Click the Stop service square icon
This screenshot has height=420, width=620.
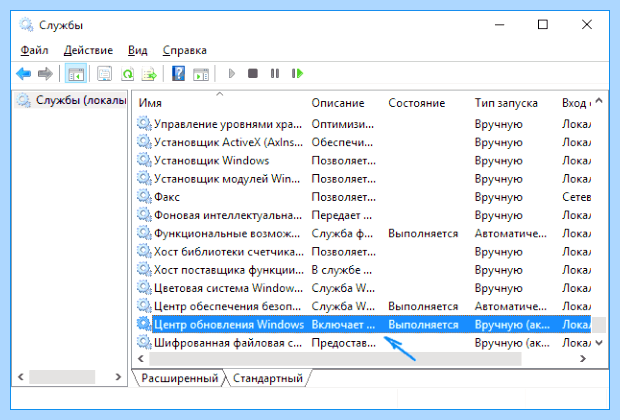(x=253, y=74)
